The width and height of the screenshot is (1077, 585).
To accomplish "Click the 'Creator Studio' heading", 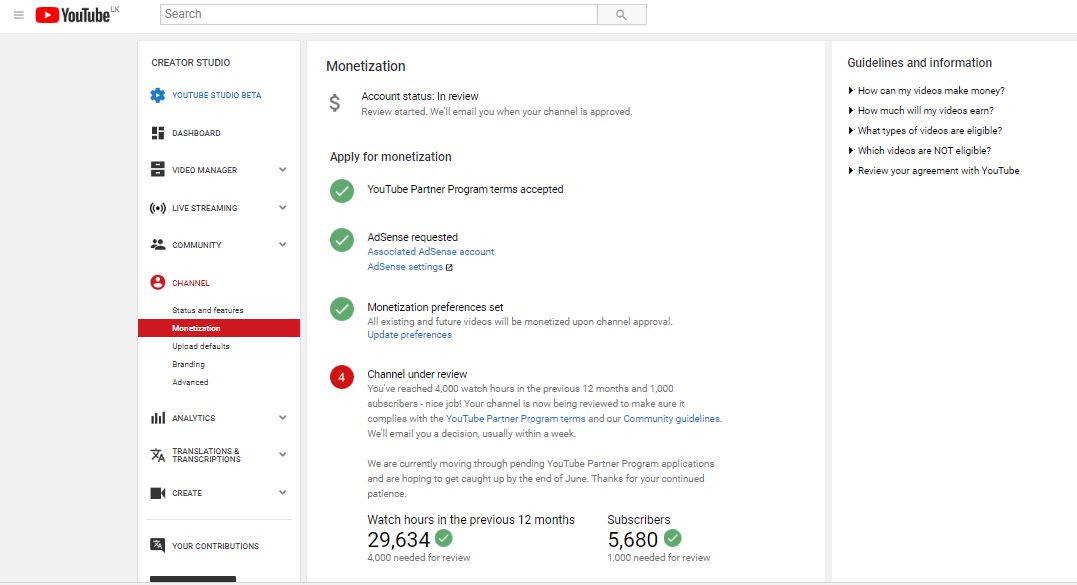I will [191, 62].
